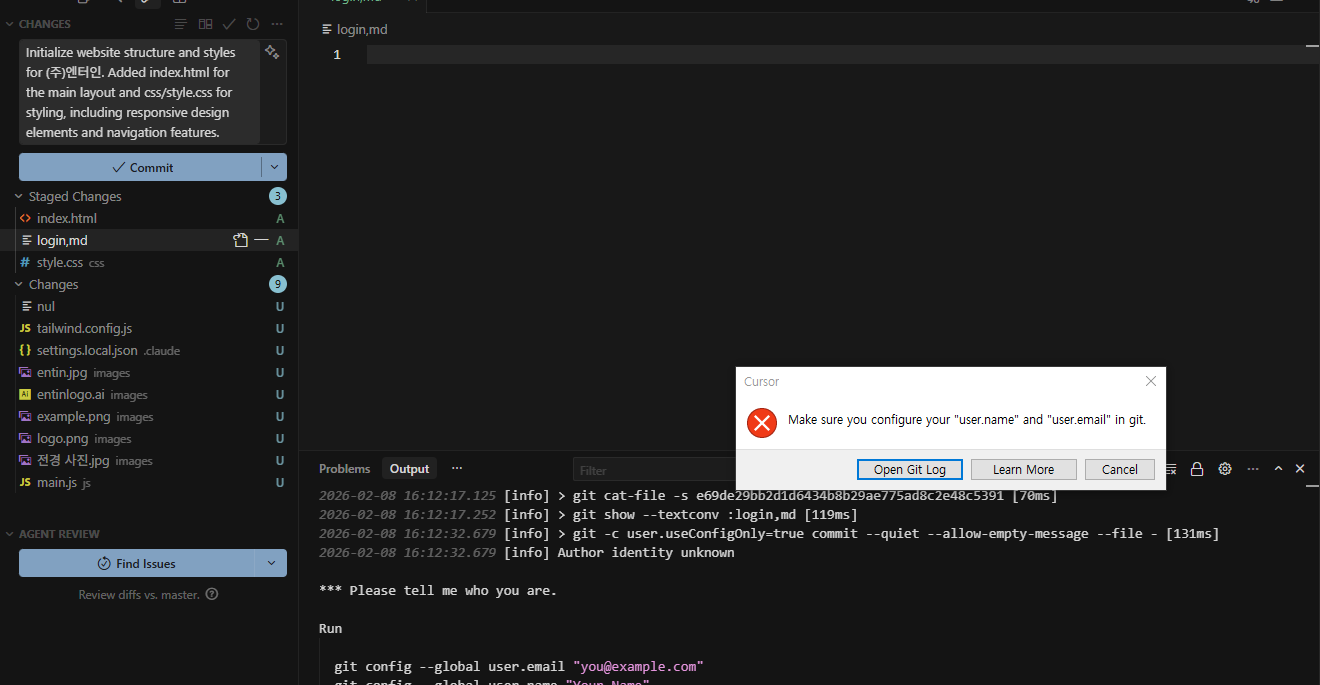Image resolution: width=1320 pixels, height=685 pixels.
Task: Click the red error icon in dialog
Action: [x=762, y=422]
